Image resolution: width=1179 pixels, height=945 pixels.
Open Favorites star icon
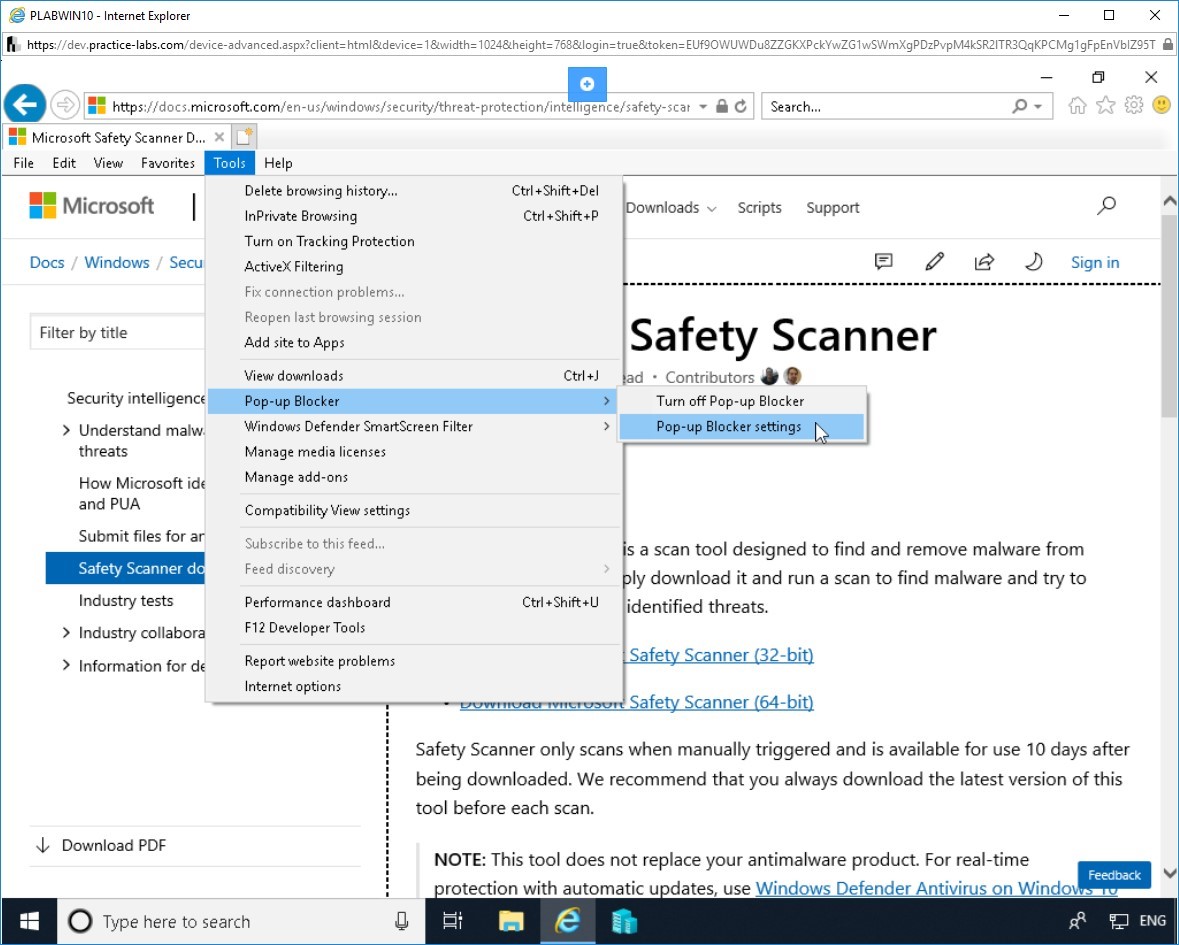point(1105,106)
